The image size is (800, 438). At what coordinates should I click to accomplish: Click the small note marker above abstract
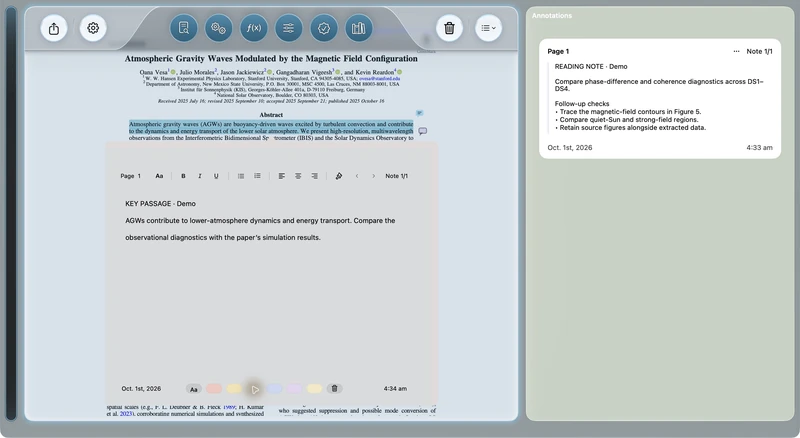419,113
